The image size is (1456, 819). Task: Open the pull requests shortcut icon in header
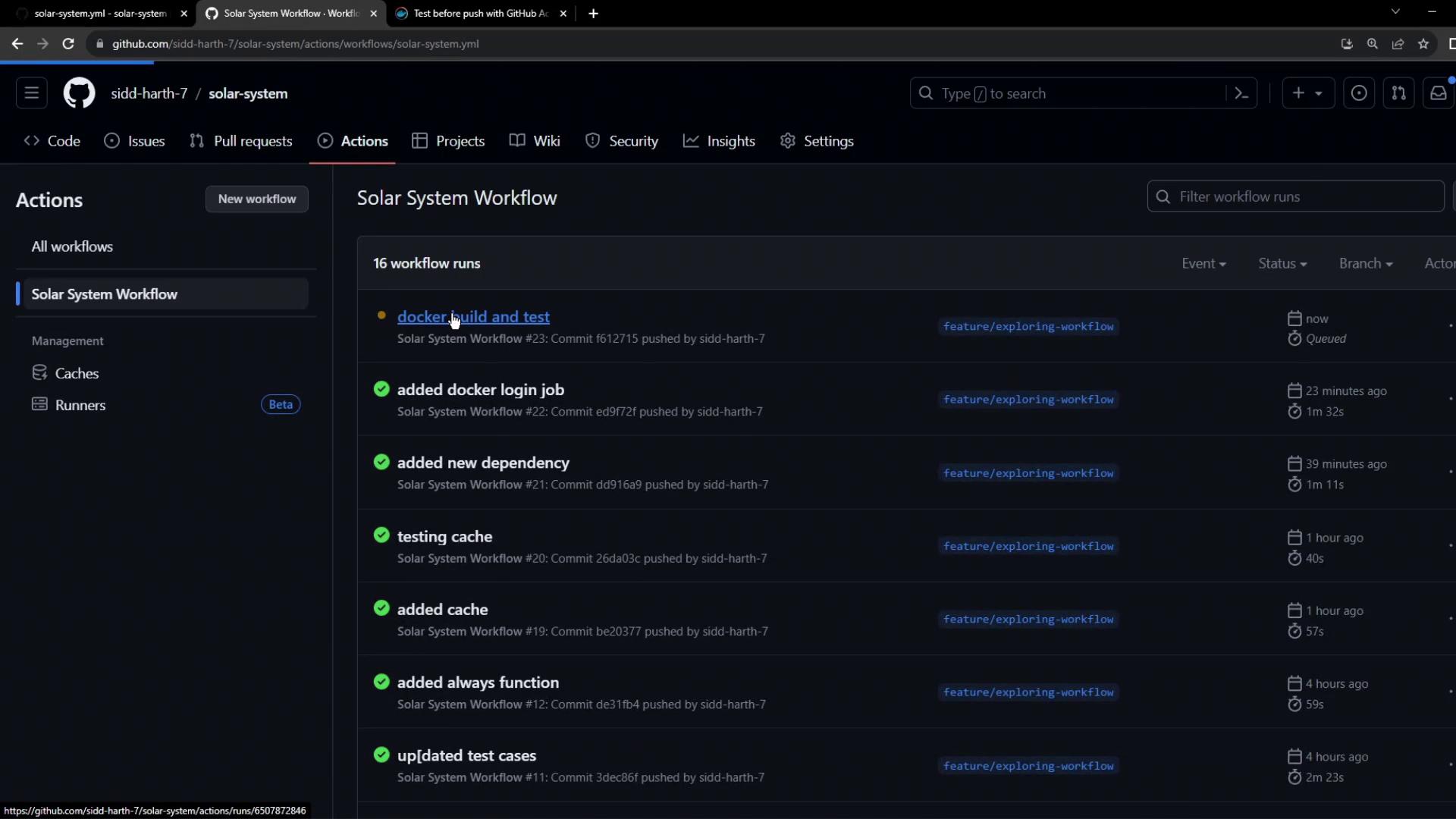(x=1398, y=93)
